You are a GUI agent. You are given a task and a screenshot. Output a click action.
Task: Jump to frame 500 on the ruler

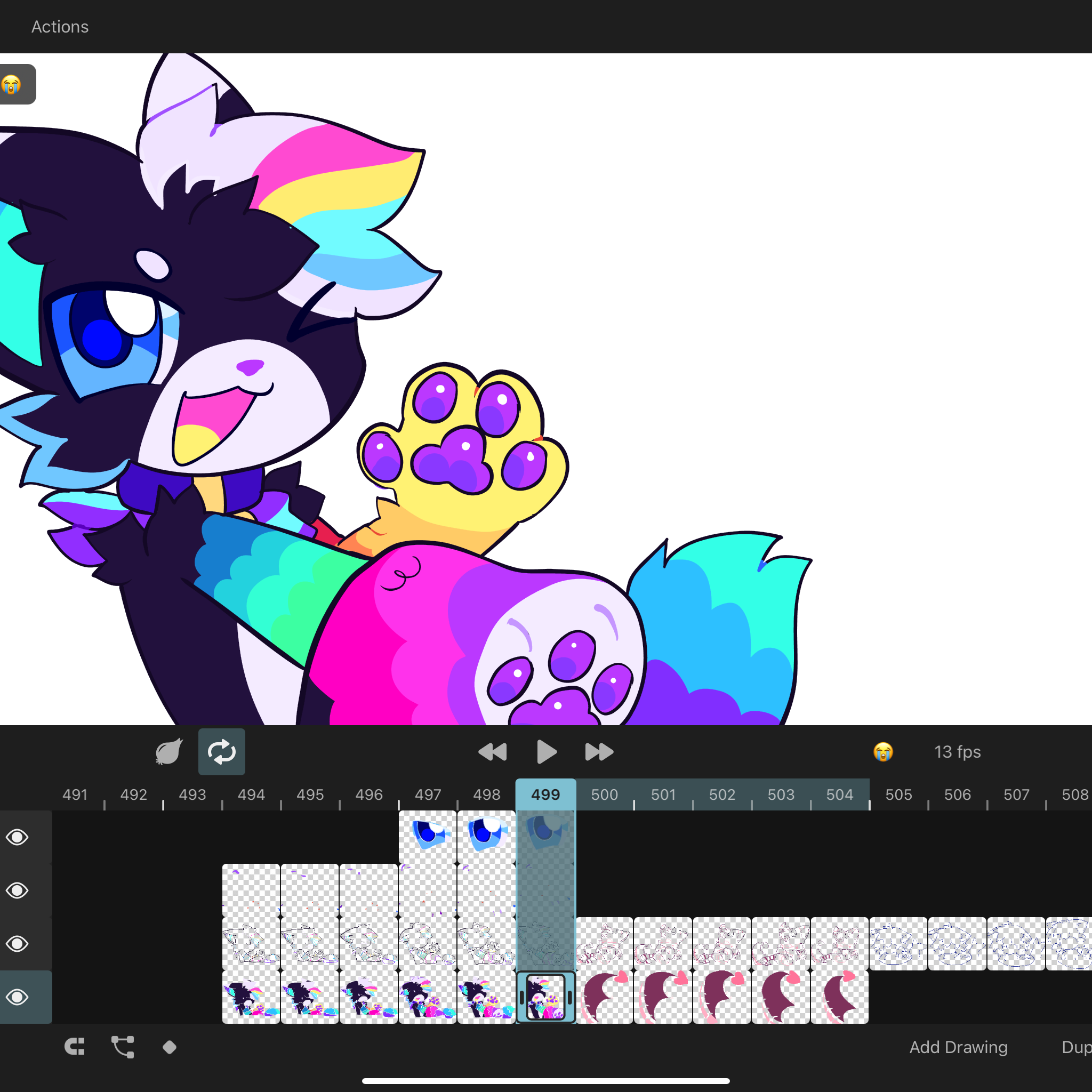click(x=604, y=794)
